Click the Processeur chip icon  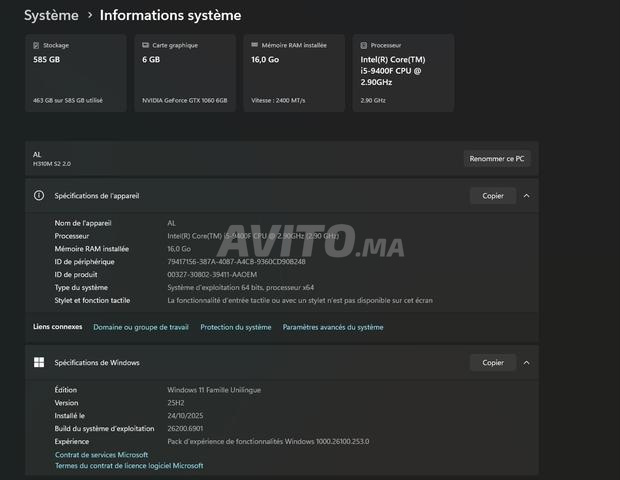[x=364, y=46]
